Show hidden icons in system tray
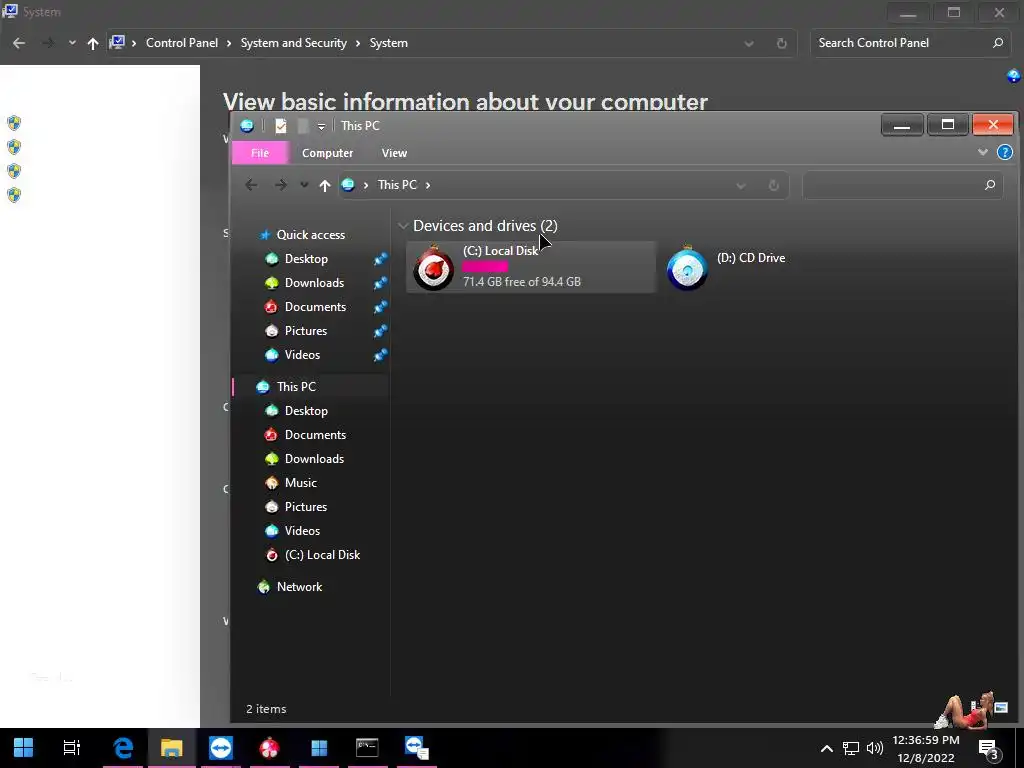Viewport: 1024px width, 768px height. pos(826,748)
